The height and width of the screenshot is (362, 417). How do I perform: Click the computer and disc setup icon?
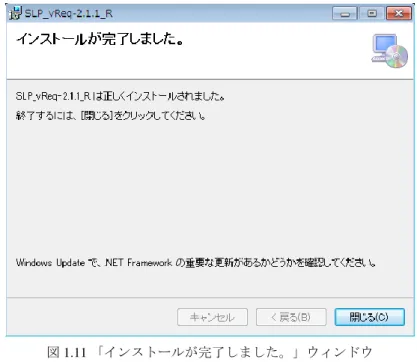pos(390,51)
